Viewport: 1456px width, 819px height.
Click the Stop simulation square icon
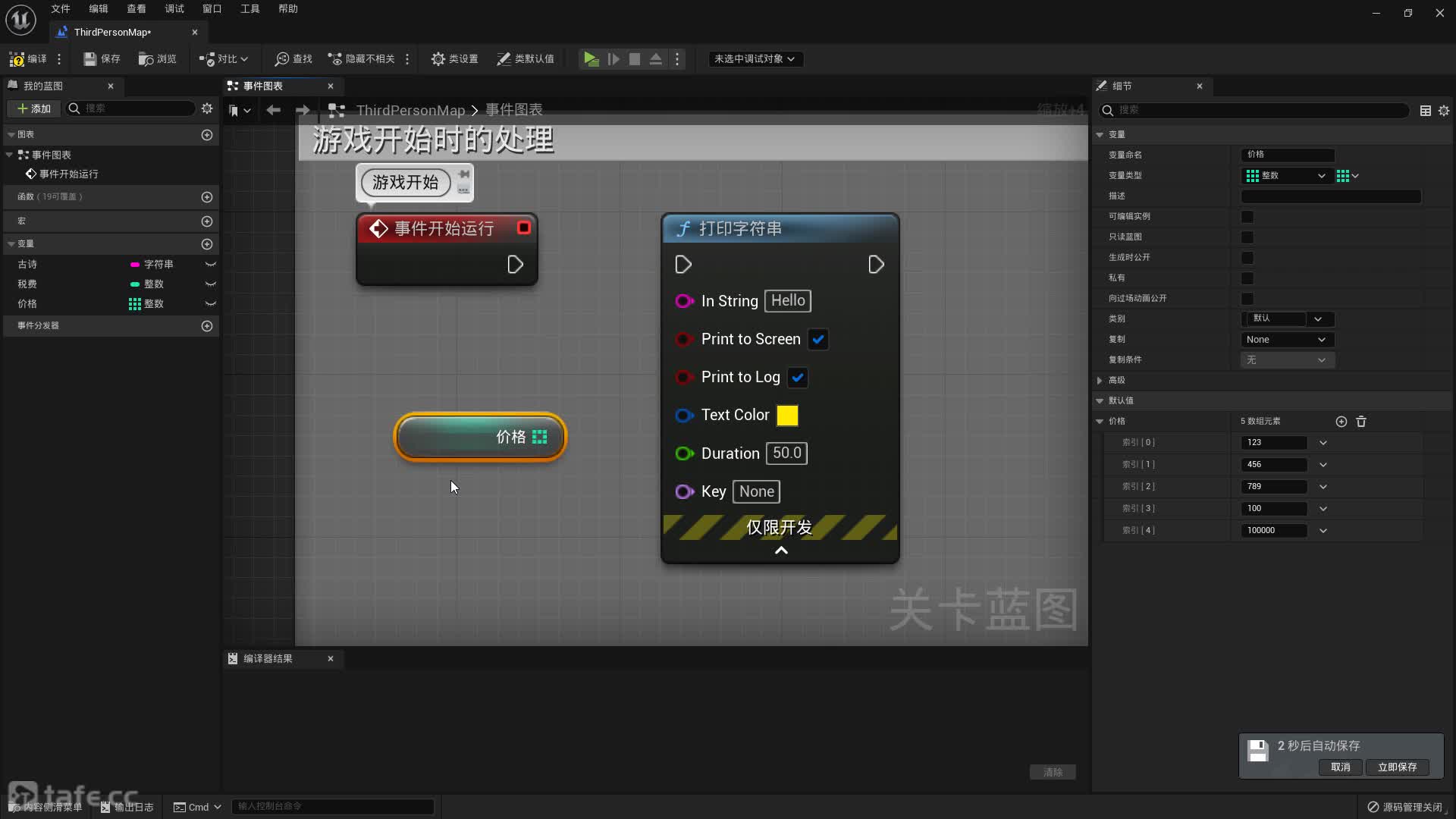click(635, 58)
